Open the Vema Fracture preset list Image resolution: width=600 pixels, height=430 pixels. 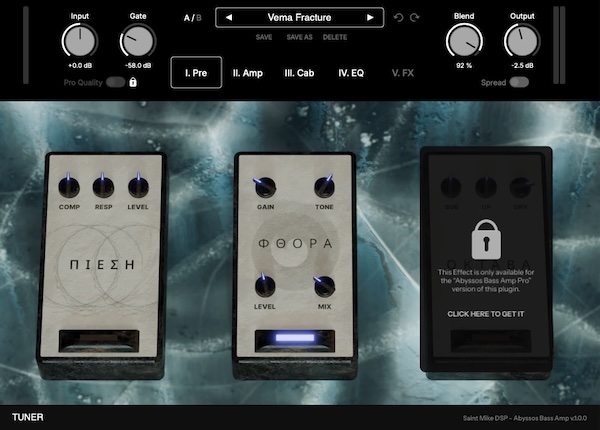(299, 18)
